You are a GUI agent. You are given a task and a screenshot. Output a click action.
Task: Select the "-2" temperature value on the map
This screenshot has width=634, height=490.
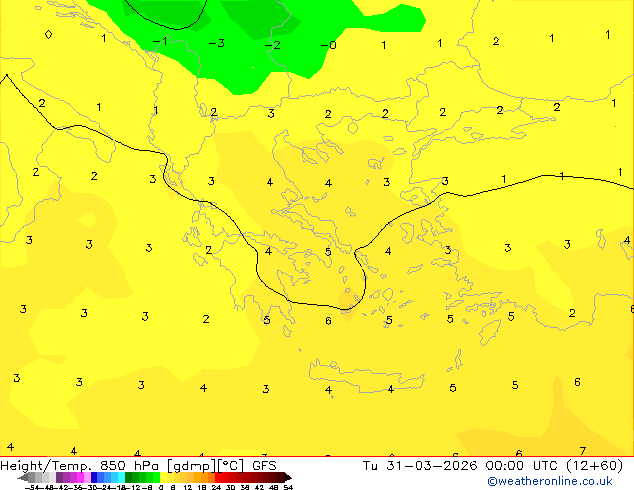coord(273,44)
